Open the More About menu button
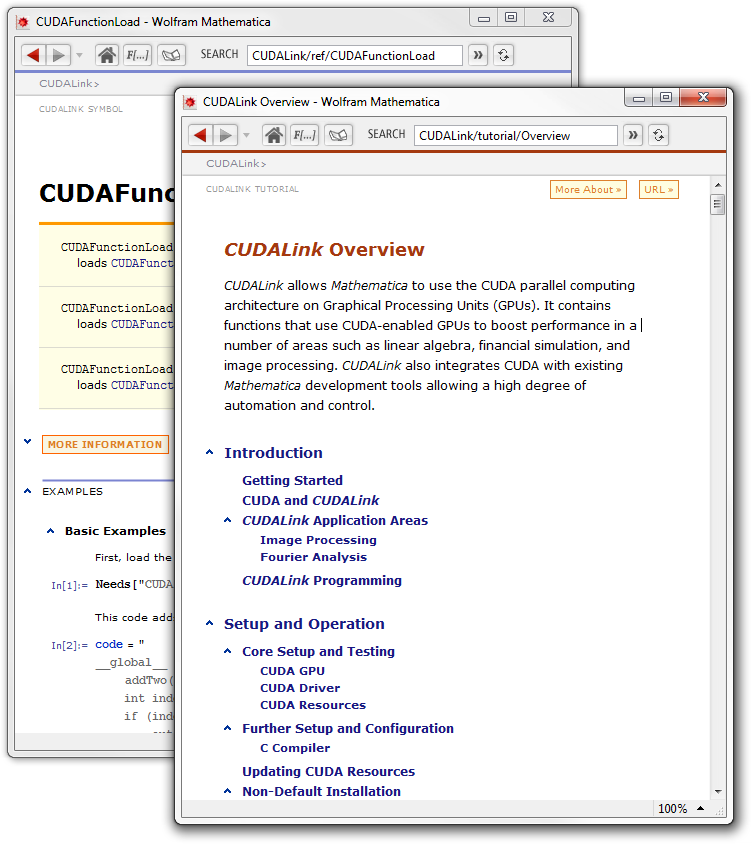The height and width of the screenshot is (844, 752). tap(588, 189)
